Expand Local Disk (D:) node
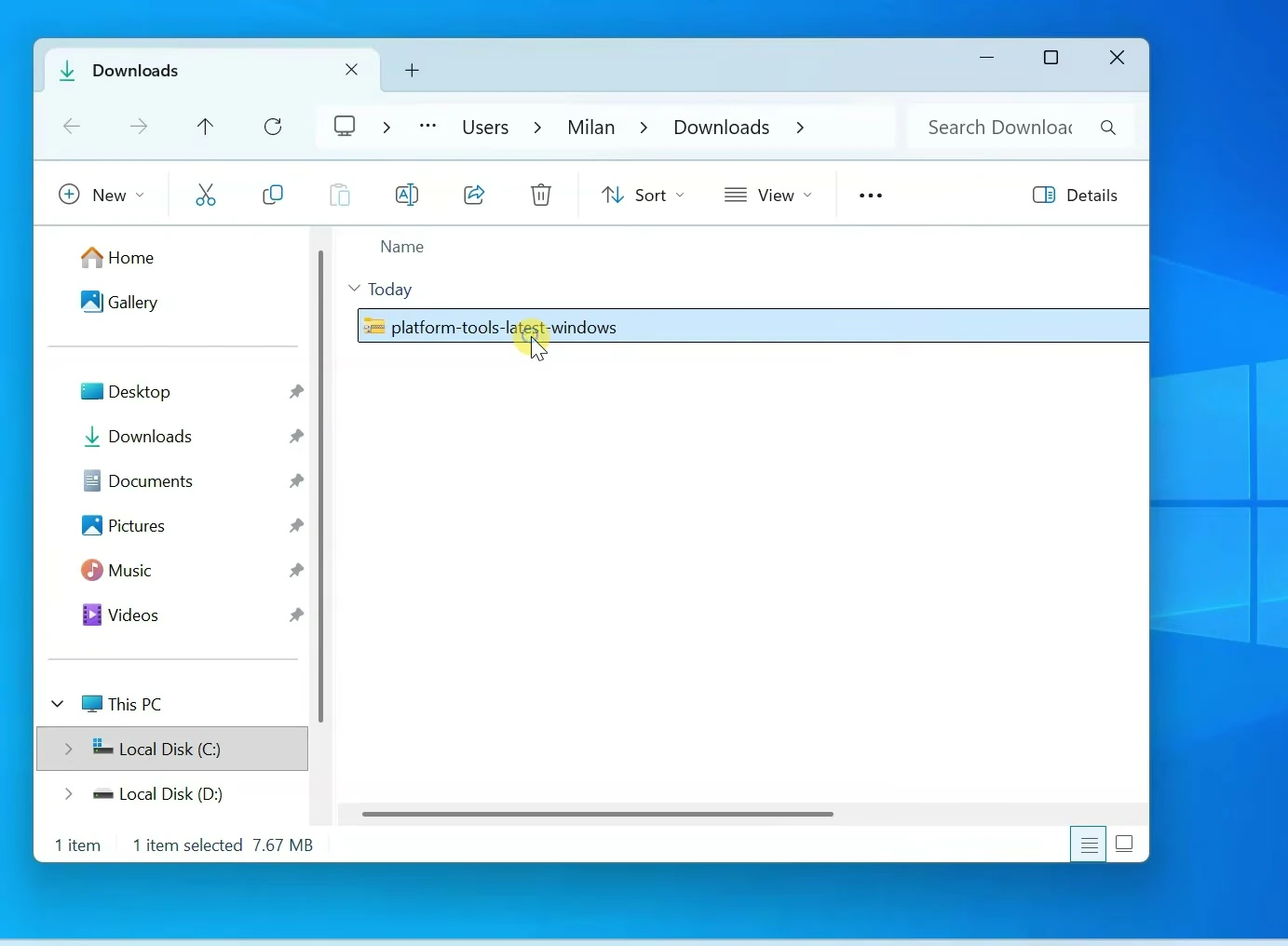The image size is (1288, 946). coord(68,793)
